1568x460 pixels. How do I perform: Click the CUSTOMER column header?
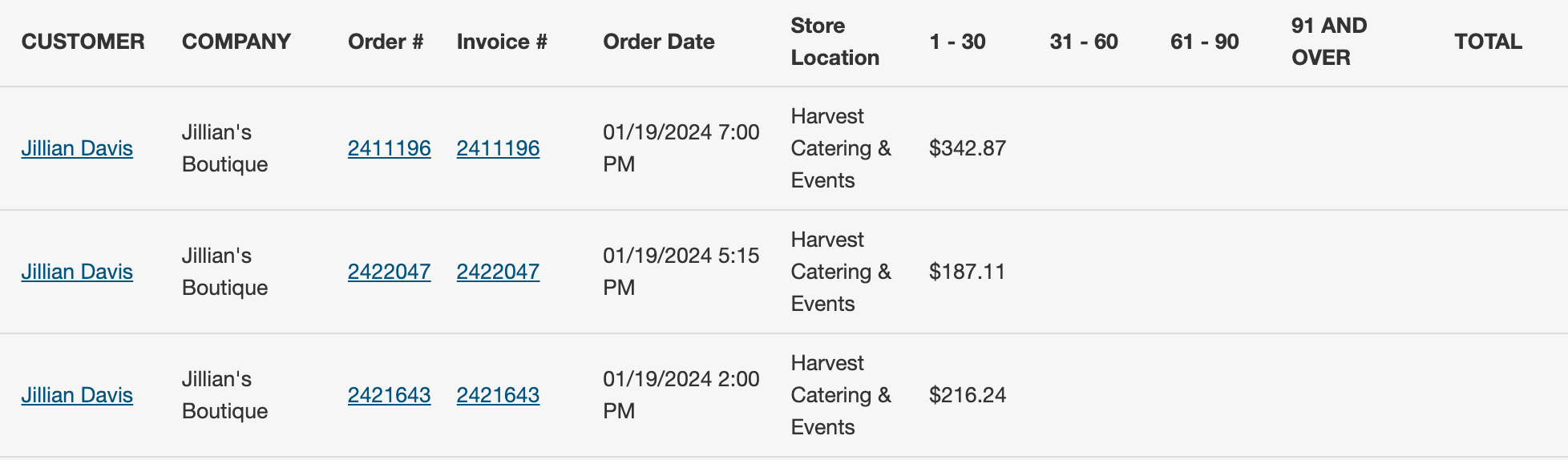point(83,42)
